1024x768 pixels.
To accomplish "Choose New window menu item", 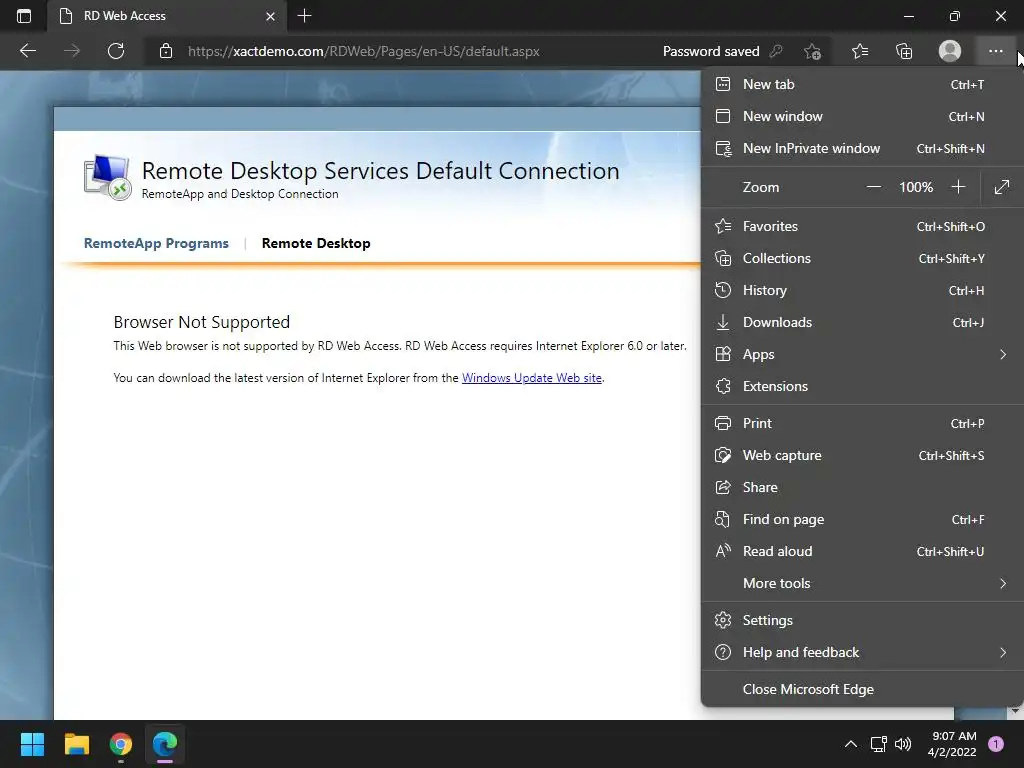I will [x=861, y=116].
